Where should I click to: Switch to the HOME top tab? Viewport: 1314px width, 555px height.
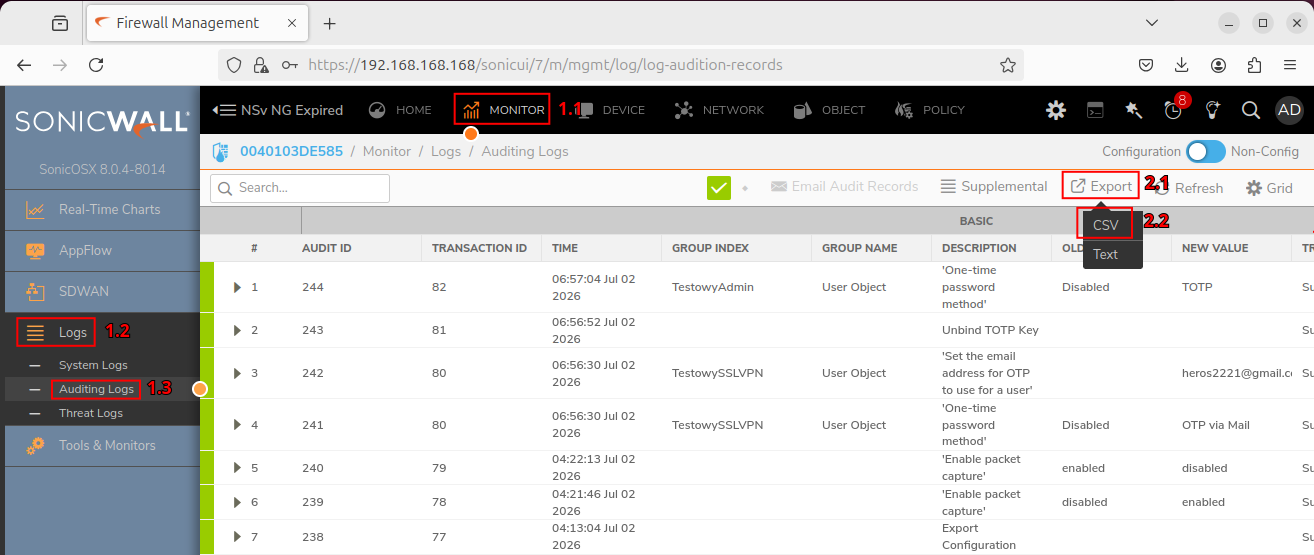click(x=400, y=110)
